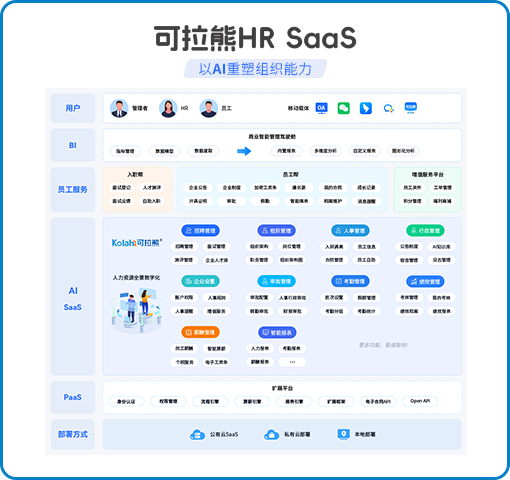
Task: Click the 以AI重塑组织能力 subtitle banner
Action: 255,69
